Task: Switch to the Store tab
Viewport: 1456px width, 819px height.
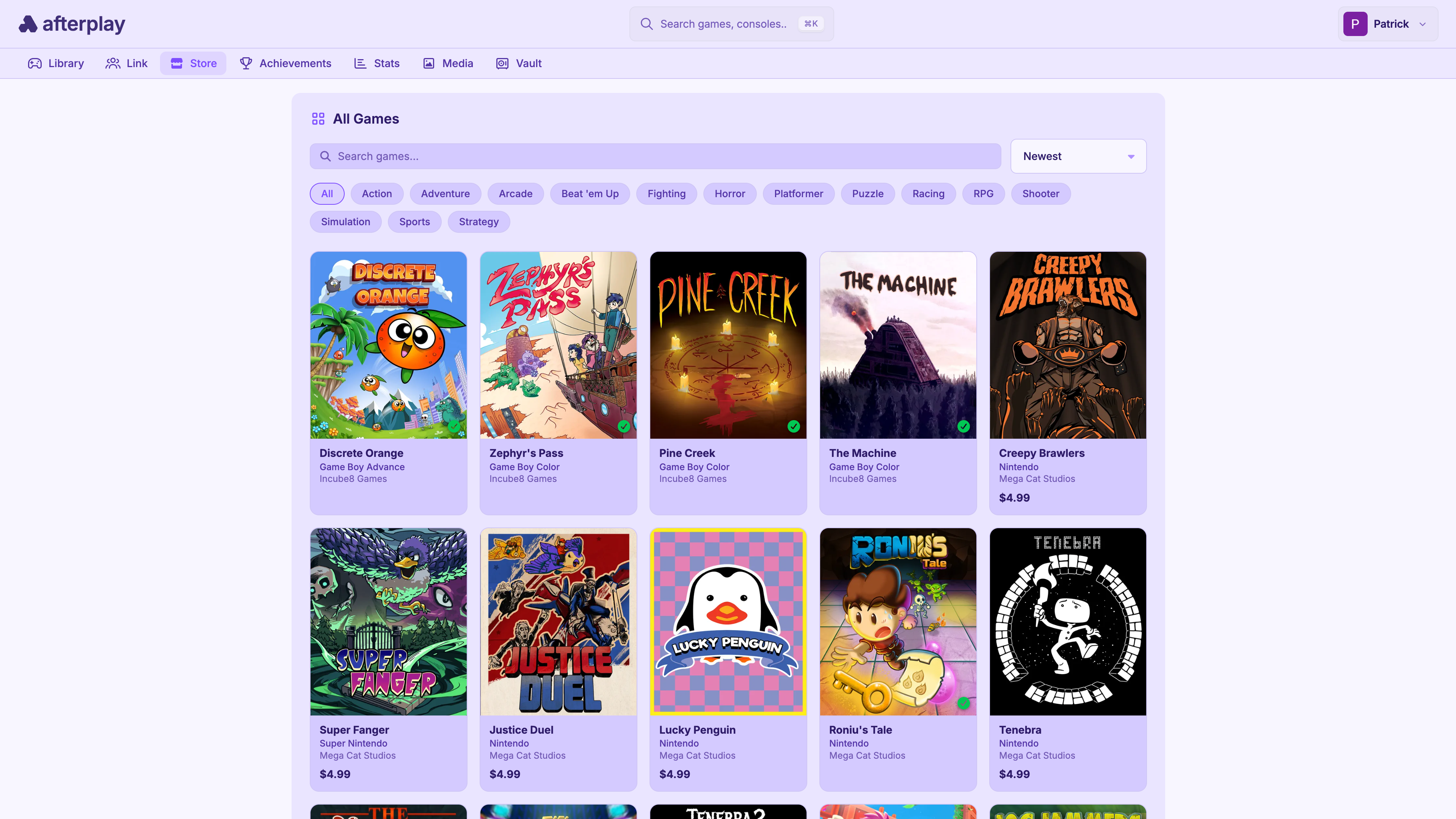Action: pyautogui.click(x=193, y=63)
